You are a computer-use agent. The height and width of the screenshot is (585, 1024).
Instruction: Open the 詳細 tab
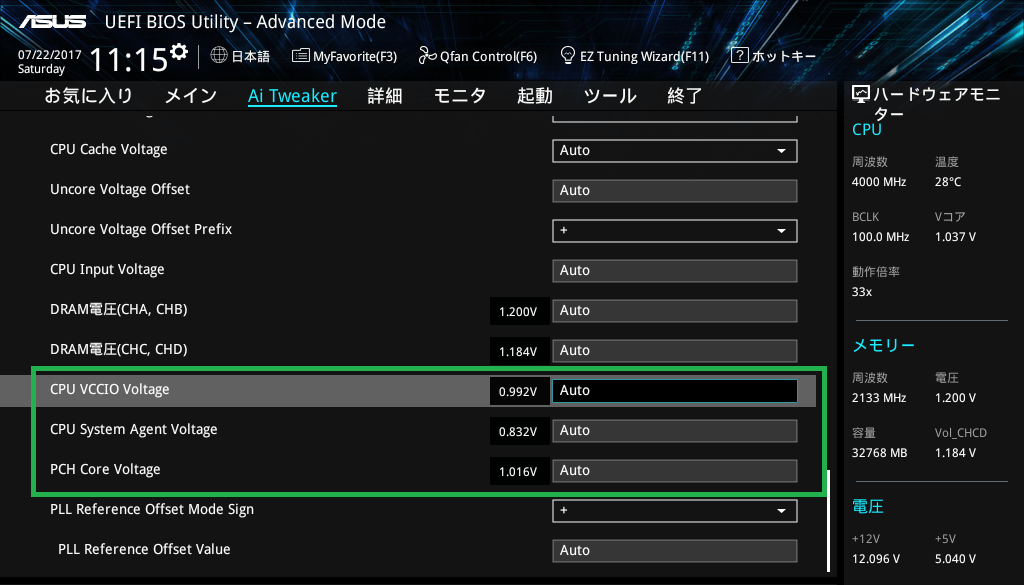point(385,96)
